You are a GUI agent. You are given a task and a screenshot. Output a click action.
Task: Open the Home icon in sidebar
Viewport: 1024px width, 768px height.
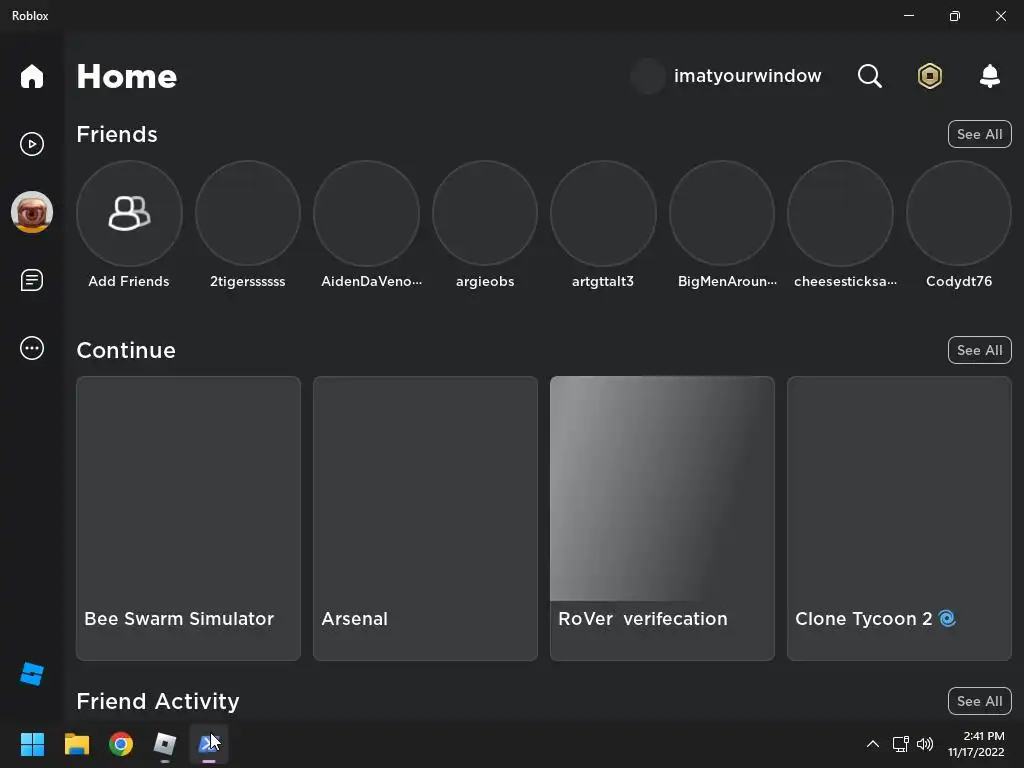tap(31, 76)
